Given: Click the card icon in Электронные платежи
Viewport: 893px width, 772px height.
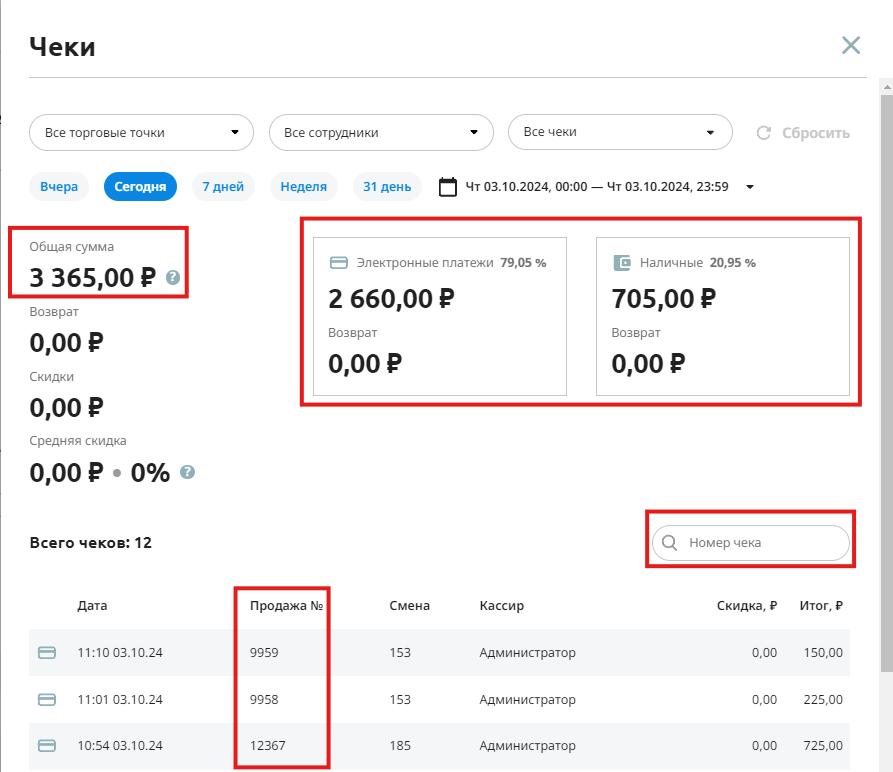Looking at the screenshot, I should pyautogui.click(x=339, y=262).
